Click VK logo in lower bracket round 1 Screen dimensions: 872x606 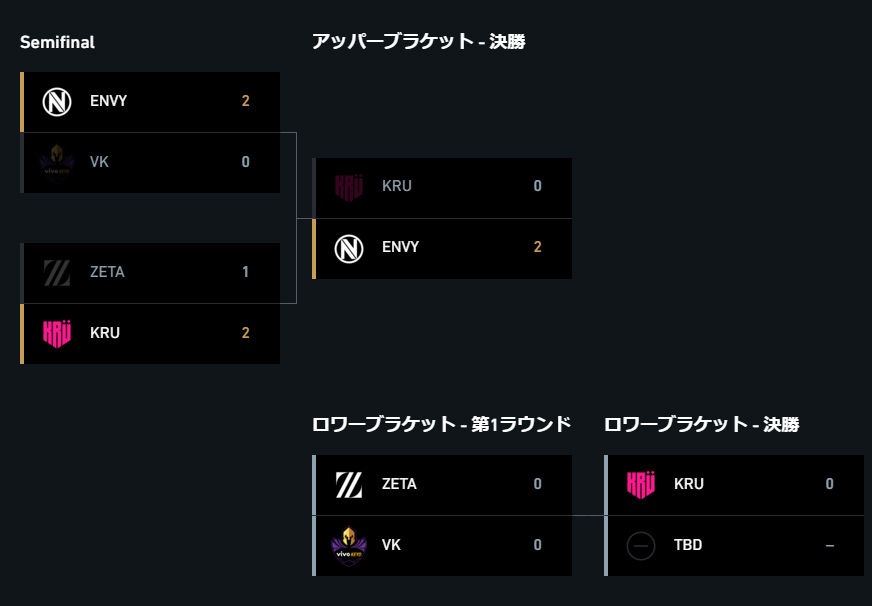349,546
